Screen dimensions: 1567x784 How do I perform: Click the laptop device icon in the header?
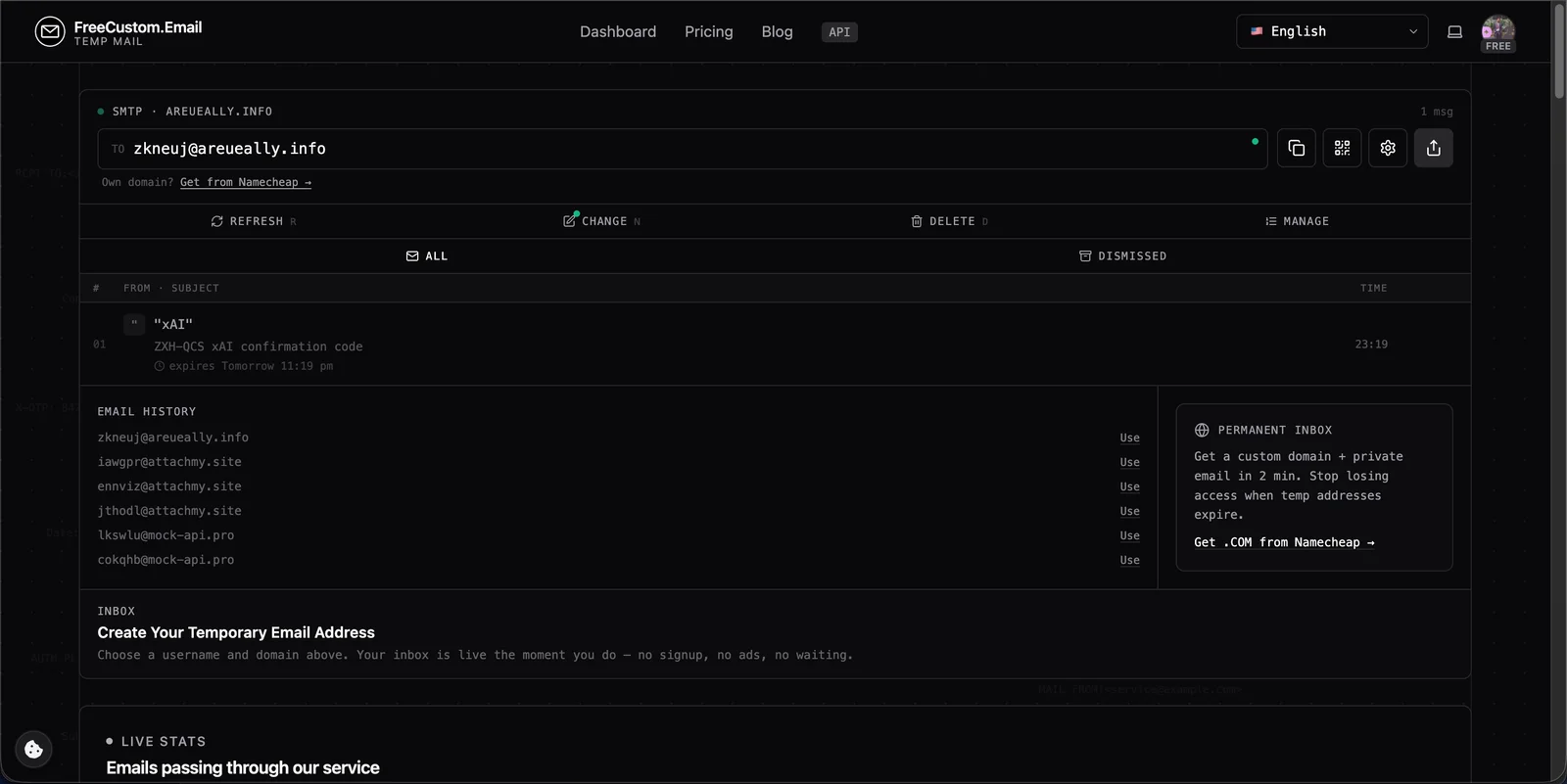point(1455,32)
